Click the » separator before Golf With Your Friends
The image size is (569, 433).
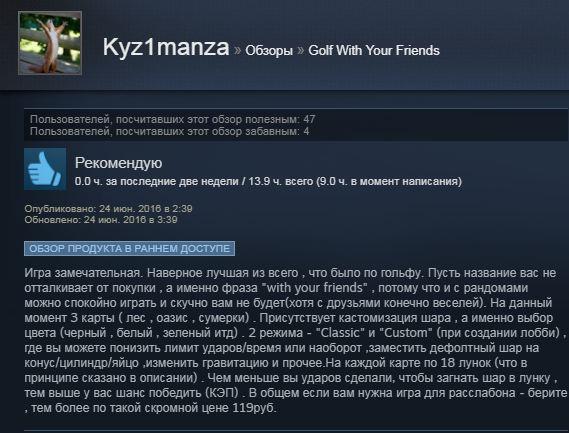[x=301, y=50]
